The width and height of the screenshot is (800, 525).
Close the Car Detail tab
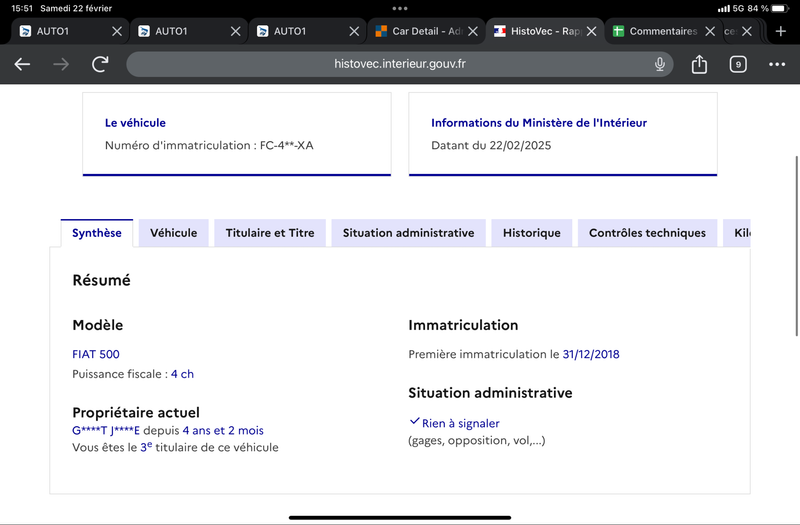[473, 31]
